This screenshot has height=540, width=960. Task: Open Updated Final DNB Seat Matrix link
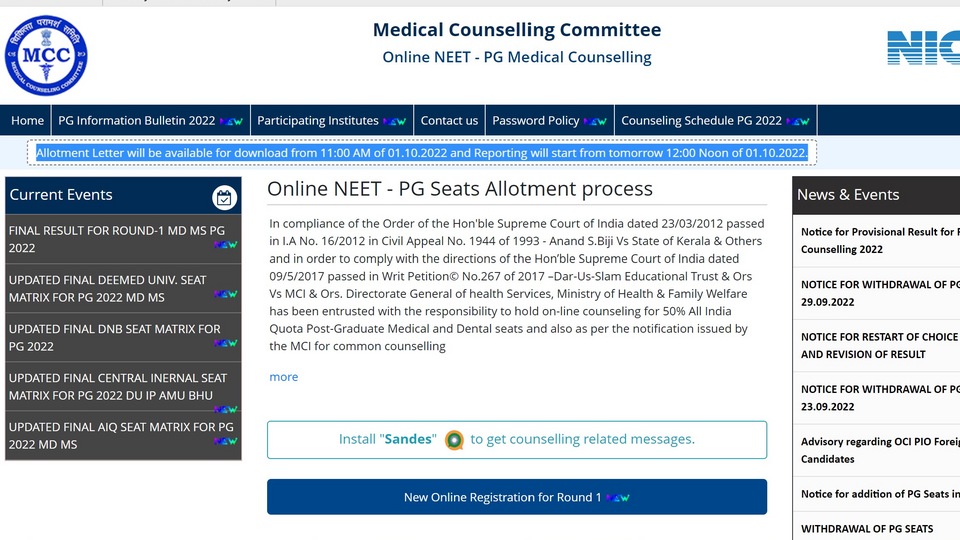(x=123, y=337)
